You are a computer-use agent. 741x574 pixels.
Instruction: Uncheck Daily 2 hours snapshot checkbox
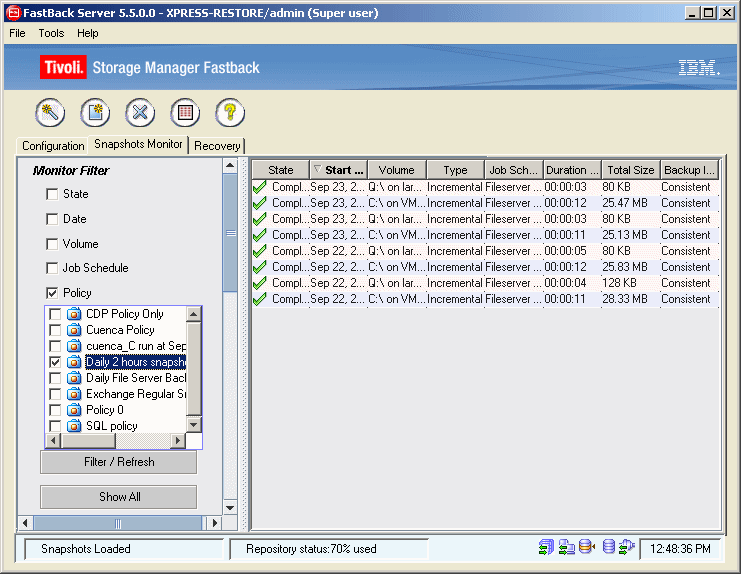tap(55, 362)
